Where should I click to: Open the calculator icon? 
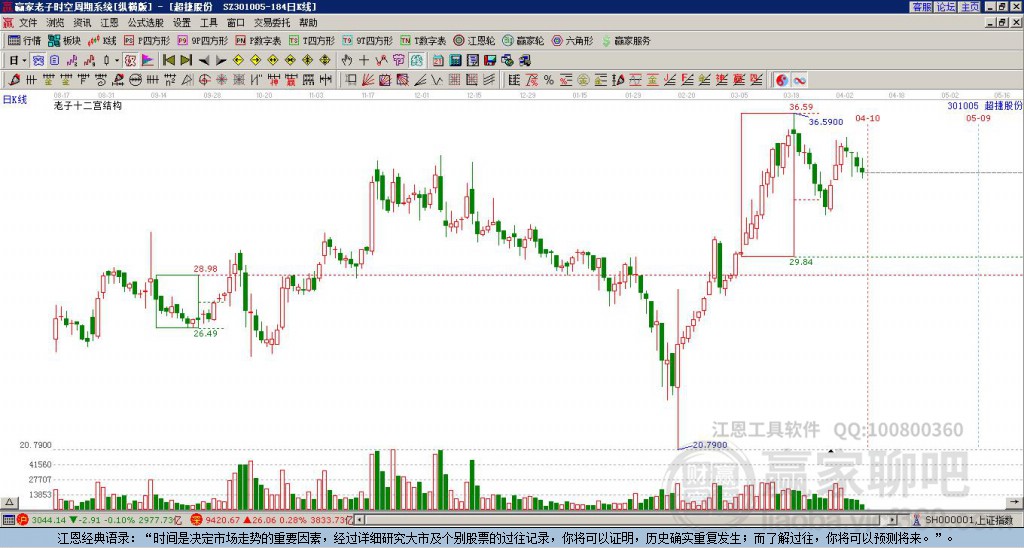(x=455, y=61)
